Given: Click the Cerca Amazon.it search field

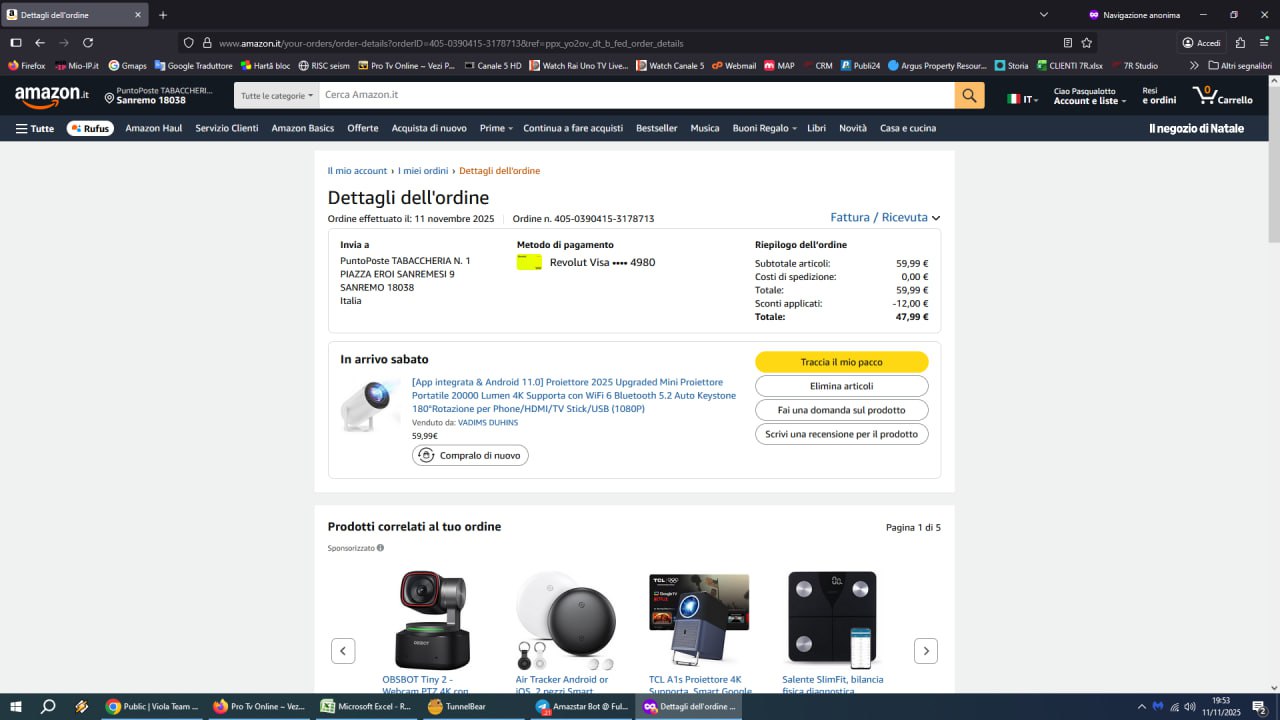Looking at the screenshot, I should click(635, 95).
